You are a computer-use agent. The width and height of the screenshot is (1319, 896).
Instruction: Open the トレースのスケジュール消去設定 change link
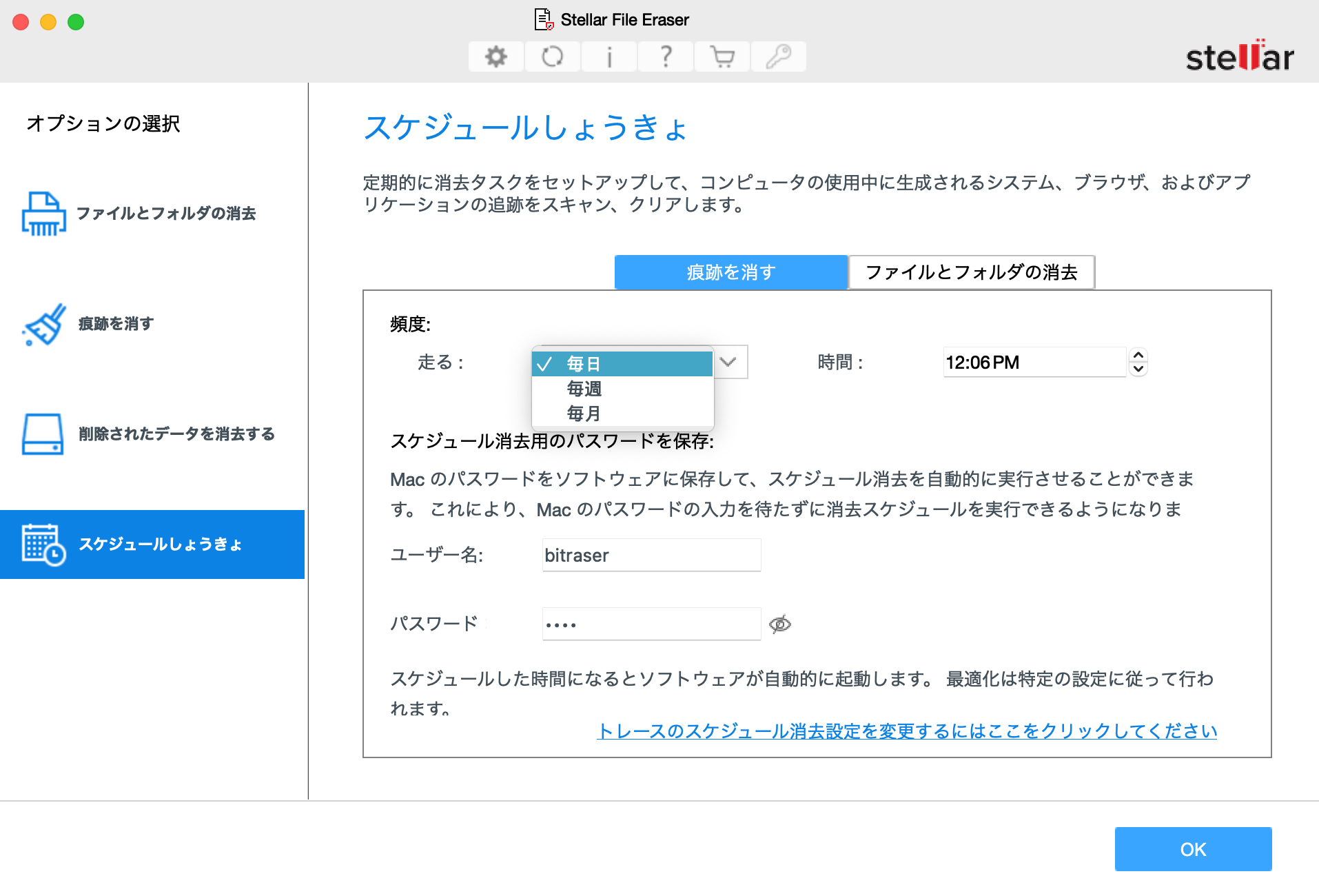coord(907,731)
